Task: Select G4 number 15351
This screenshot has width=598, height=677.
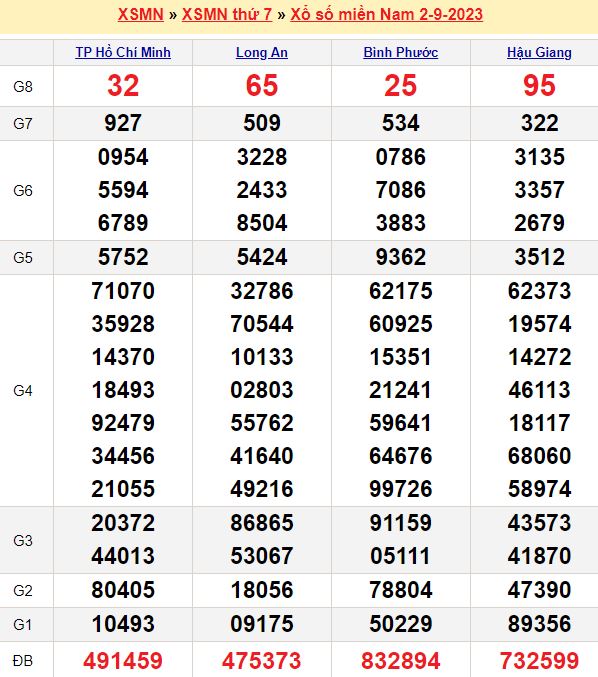Action: coord(401,357)
